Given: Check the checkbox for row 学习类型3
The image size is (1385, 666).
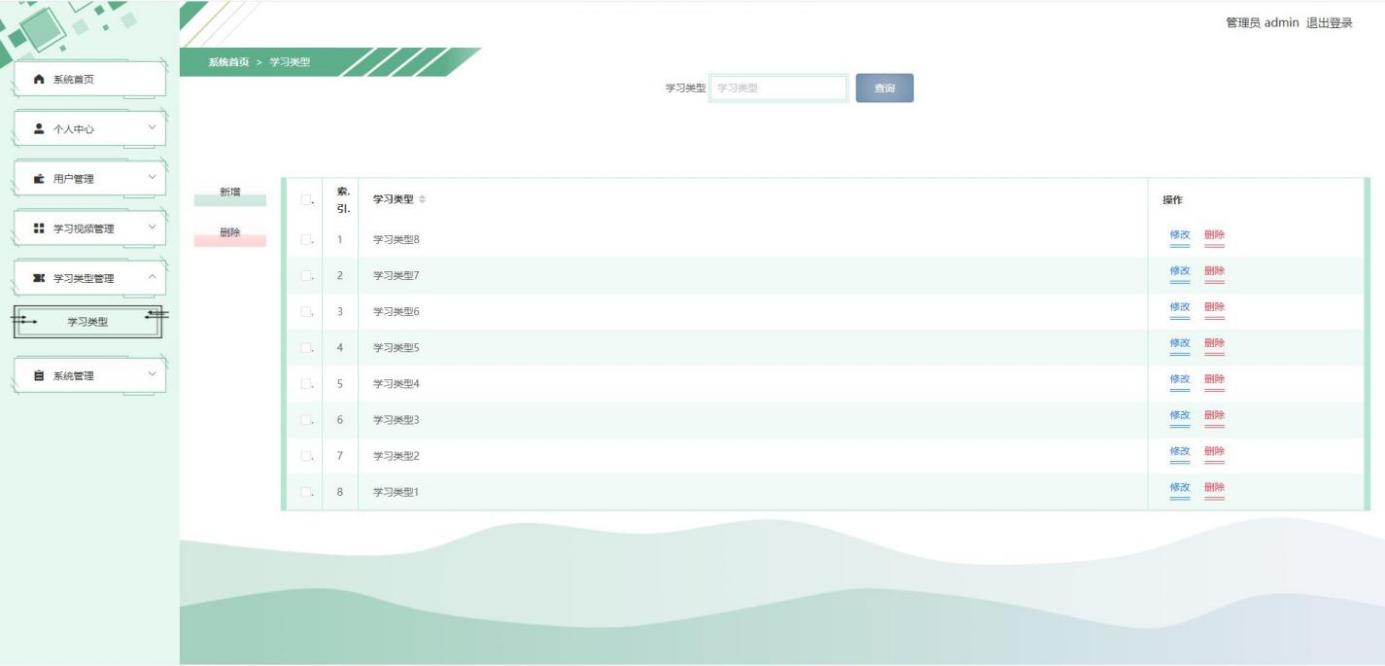Looking at the screenshot, I should click(x=306, y=419).
